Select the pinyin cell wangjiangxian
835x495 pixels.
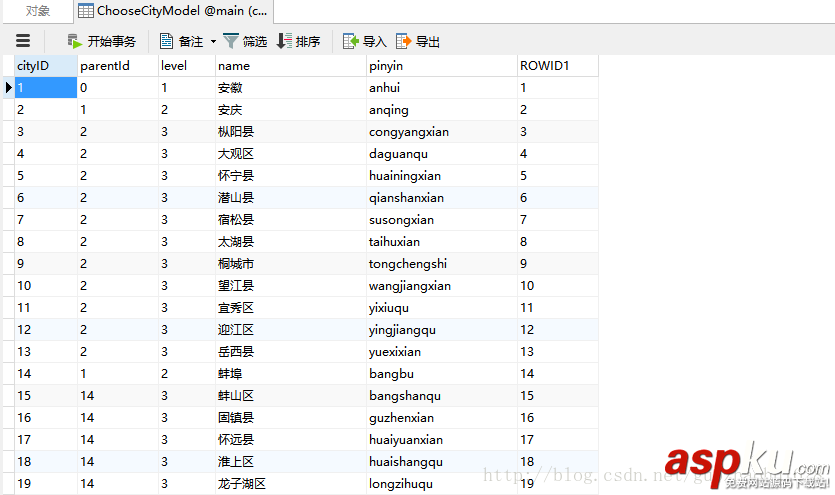tap(442, 286)
